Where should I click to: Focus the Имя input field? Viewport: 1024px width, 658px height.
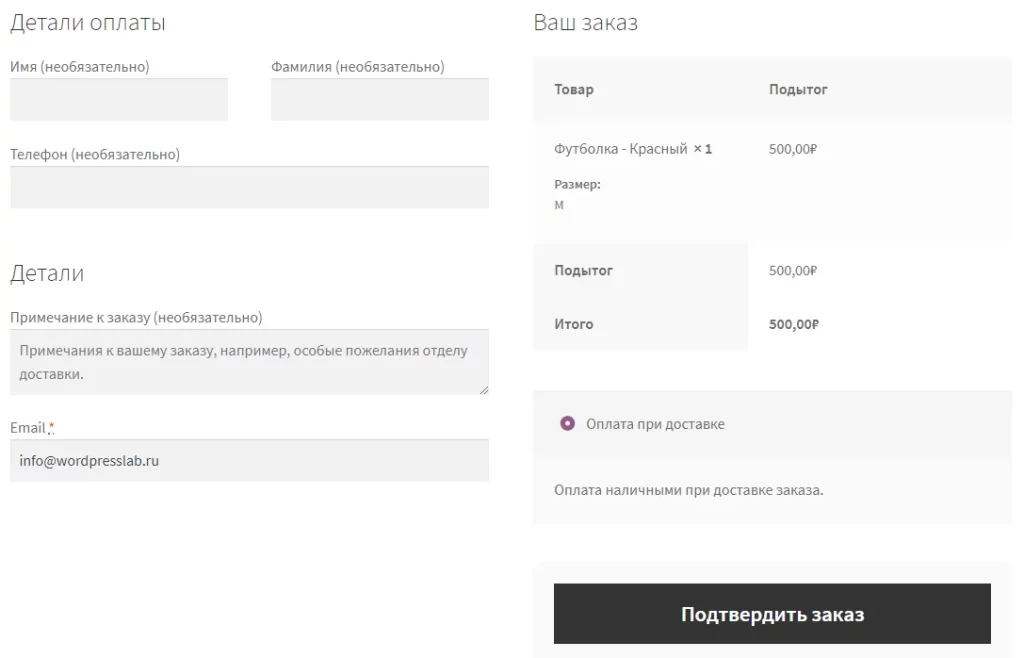118,100
